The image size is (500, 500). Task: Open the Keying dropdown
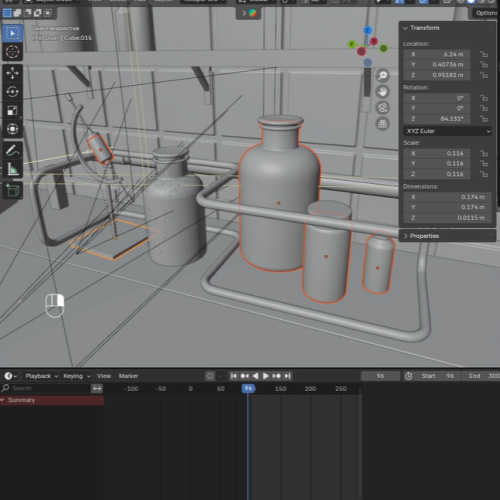tap(77, 376)
